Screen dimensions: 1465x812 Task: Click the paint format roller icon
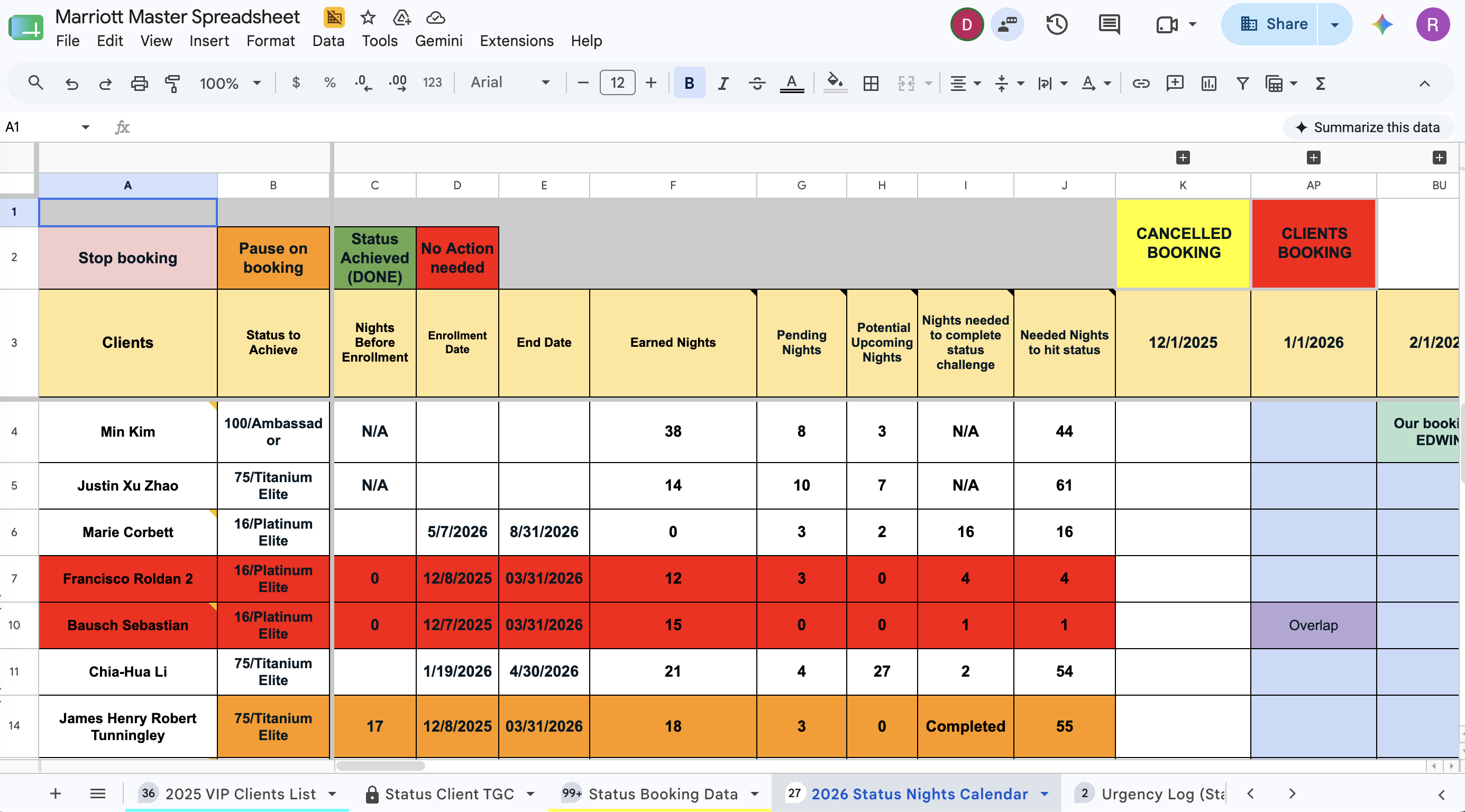(172, 83)
